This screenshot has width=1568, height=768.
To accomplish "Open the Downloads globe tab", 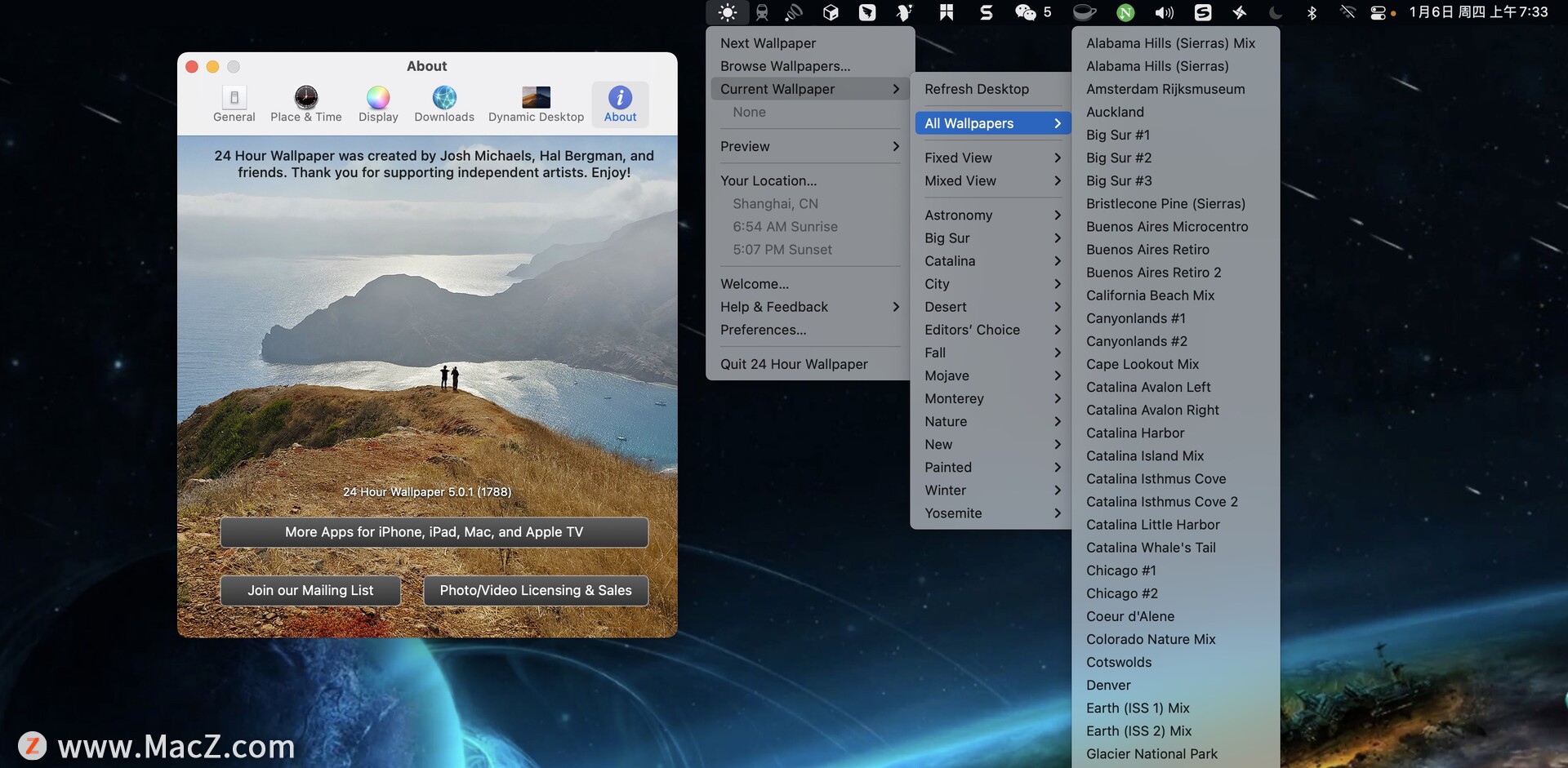I will click(444, 104).
